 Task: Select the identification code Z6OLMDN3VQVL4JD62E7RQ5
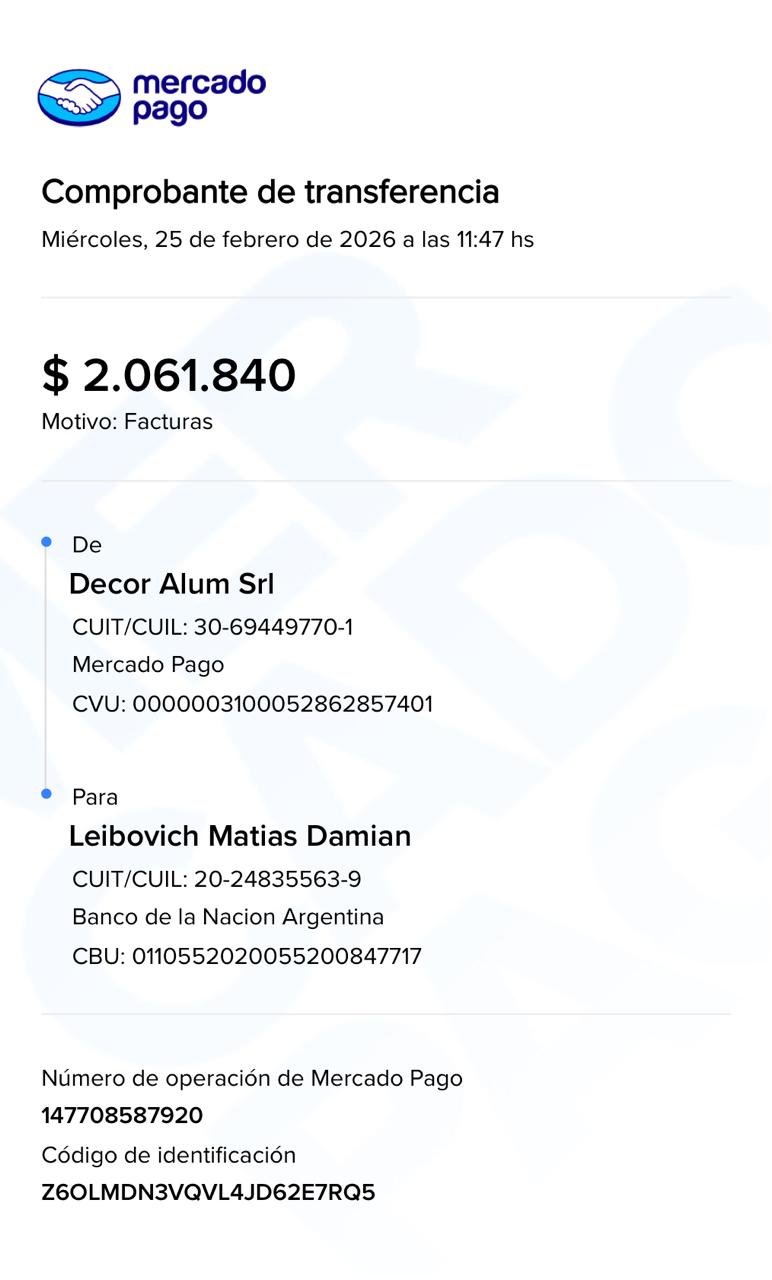tap(208, 1193)
